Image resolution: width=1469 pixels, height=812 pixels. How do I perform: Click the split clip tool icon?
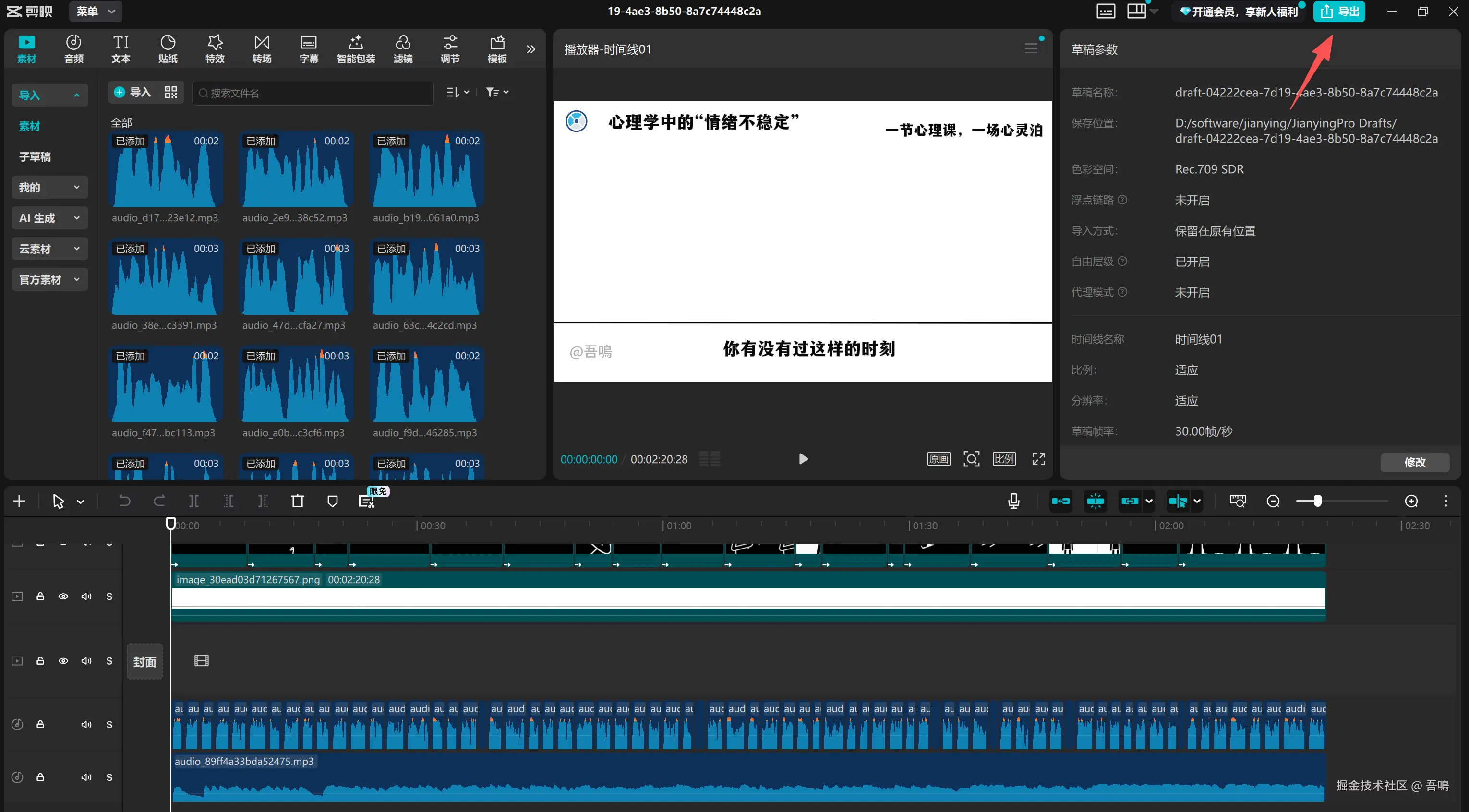tap(194, 501)
